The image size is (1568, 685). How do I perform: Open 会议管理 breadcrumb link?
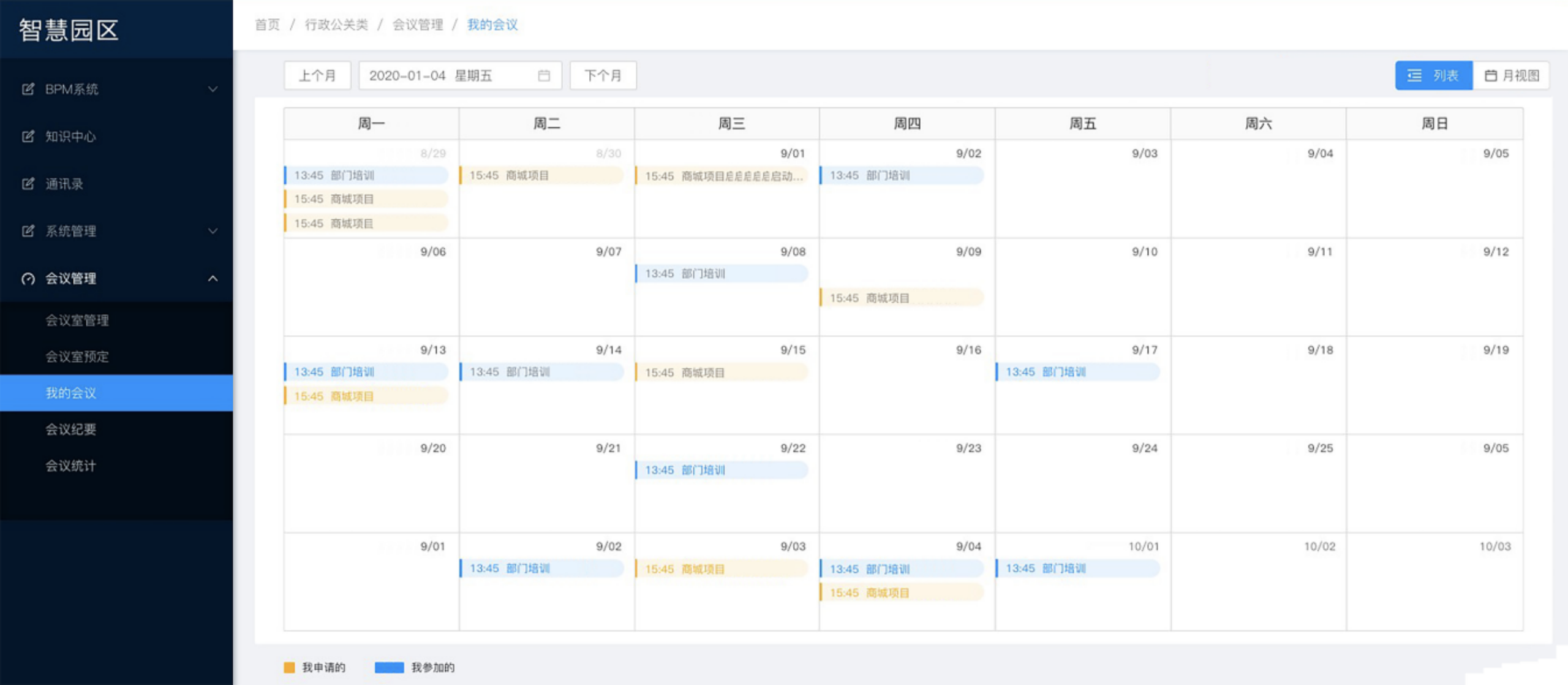point(418,25)
